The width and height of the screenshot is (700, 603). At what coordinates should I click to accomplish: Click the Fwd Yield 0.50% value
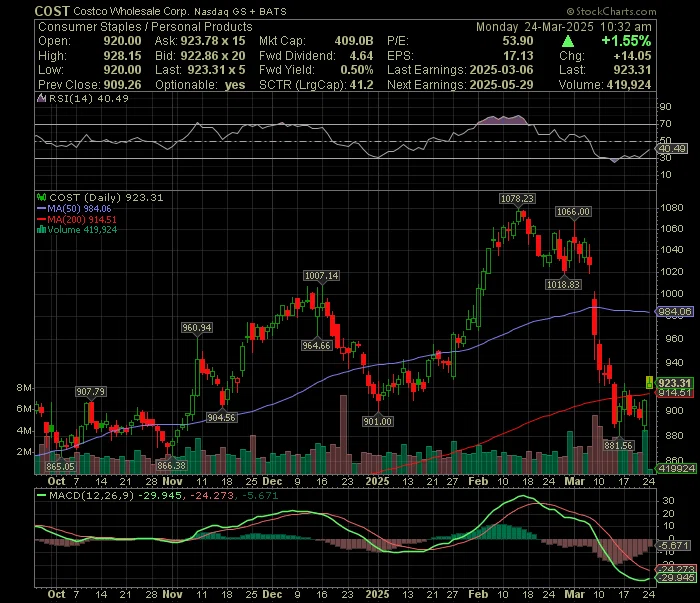click(x=357, y=70)
